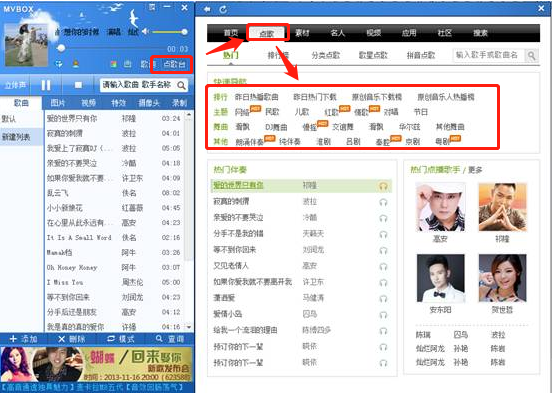
Task: Click 删除 to delete selected song
Action: [72, 339]
